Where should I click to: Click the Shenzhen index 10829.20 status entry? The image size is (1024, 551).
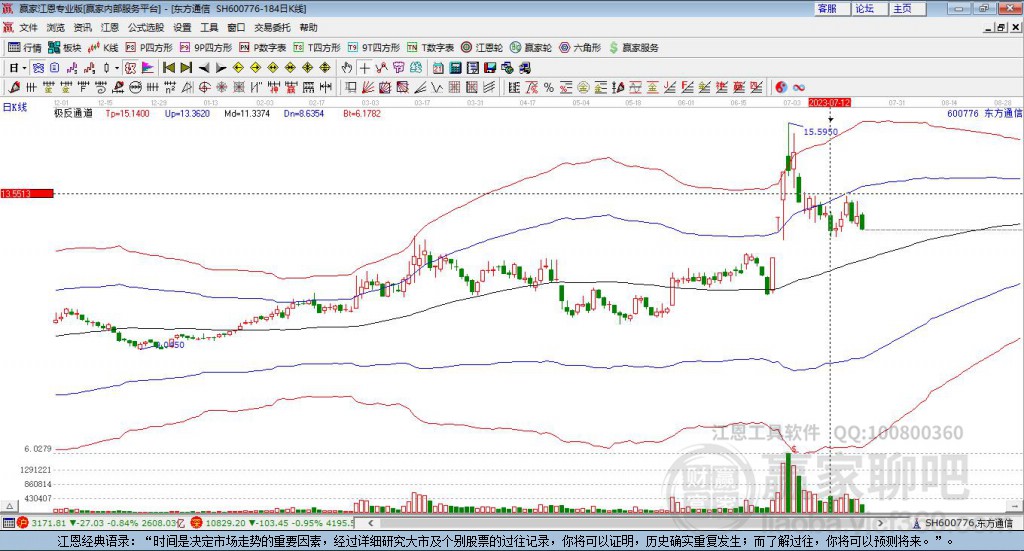[x=273, y=523]
